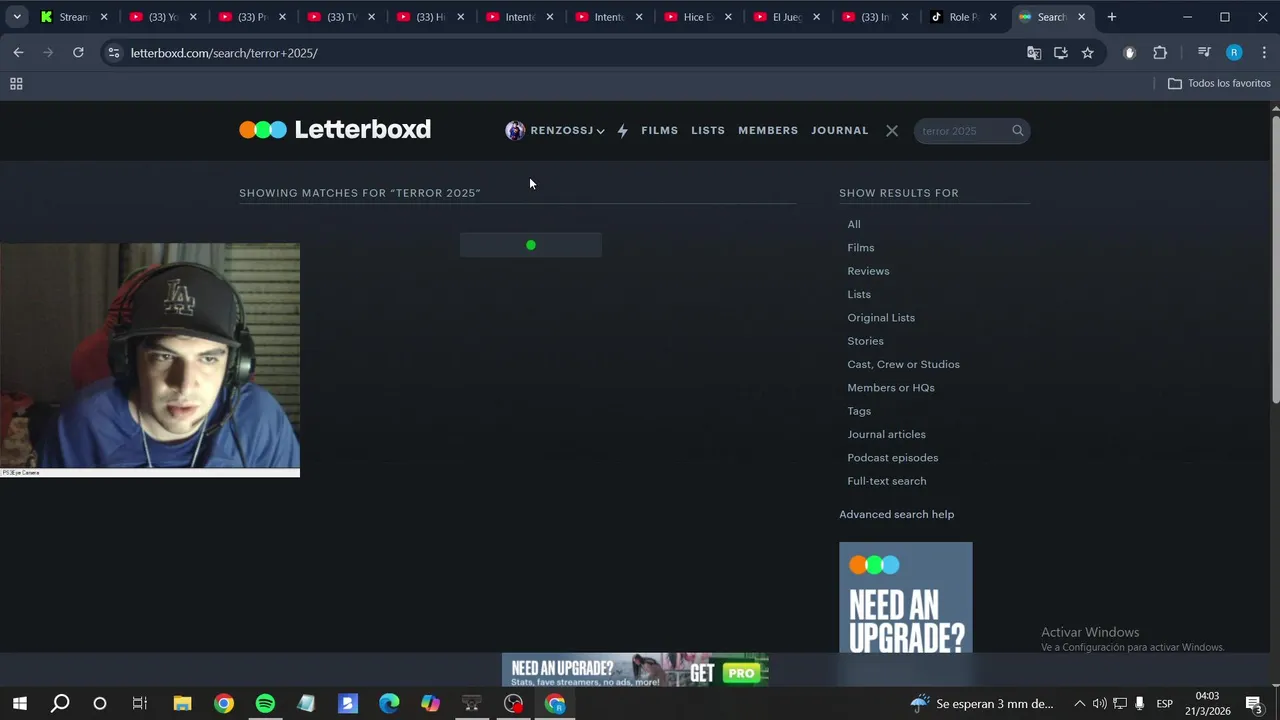Open the Letterboxd home logo
The height and width of the screenshot is (720, 1280).
point(335,129)
